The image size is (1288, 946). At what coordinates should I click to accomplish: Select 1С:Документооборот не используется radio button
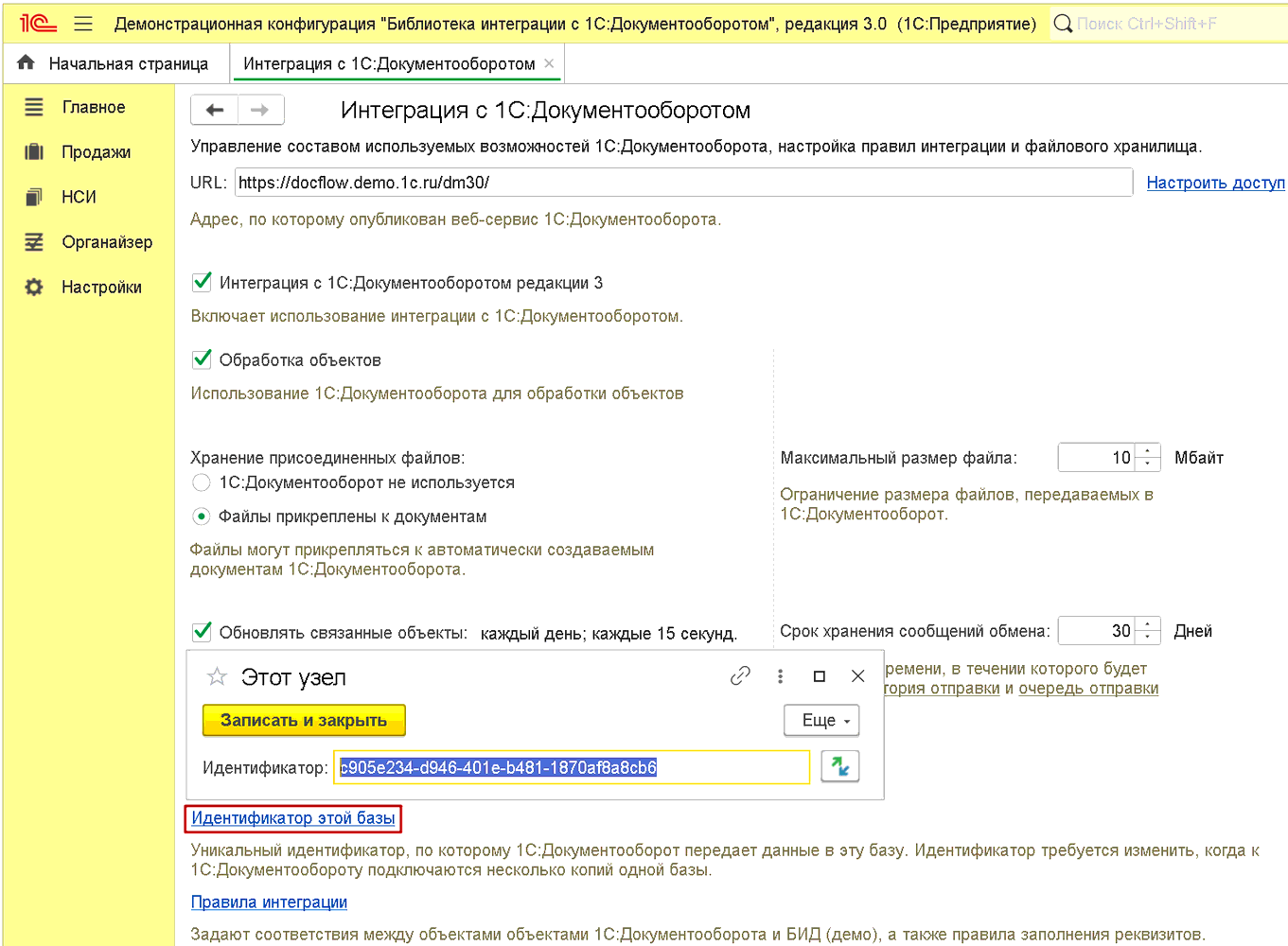tap(202, 482)
